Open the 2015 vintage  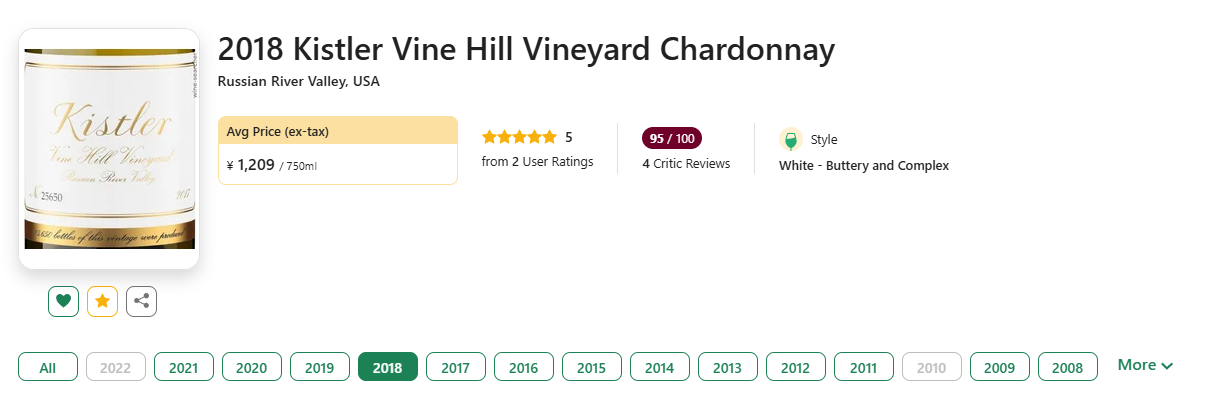(592, 367)
